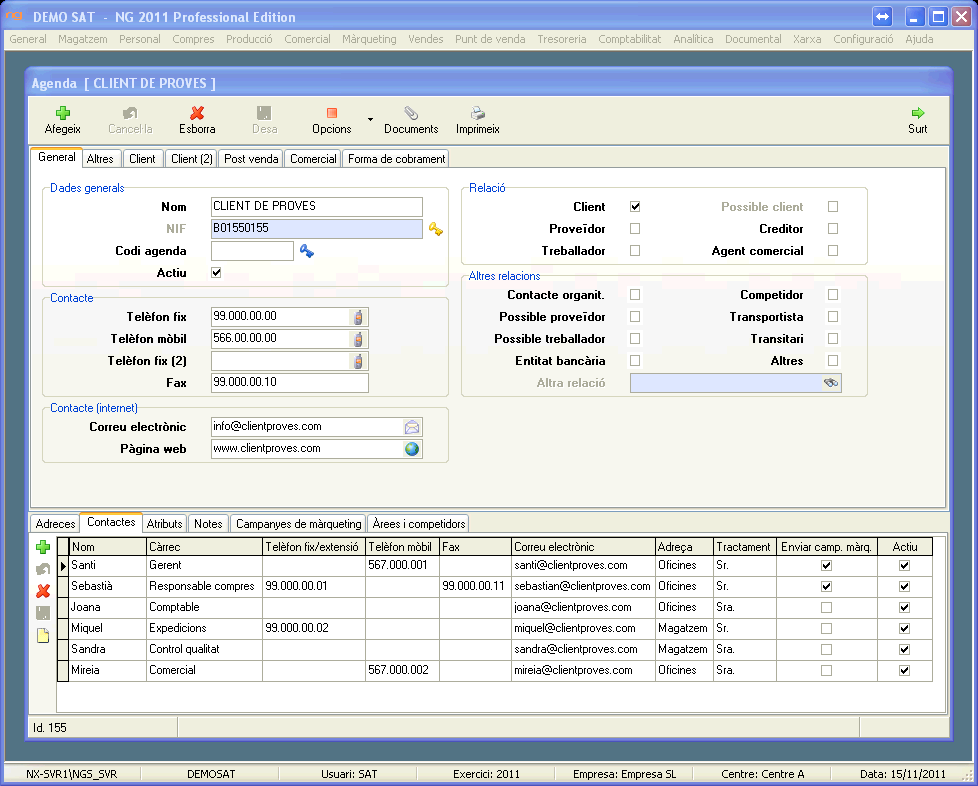Image resolution: width=978 pixels, height=786 pixels.
Task: Click the double-arrow button in title bar
Action: 882,17
